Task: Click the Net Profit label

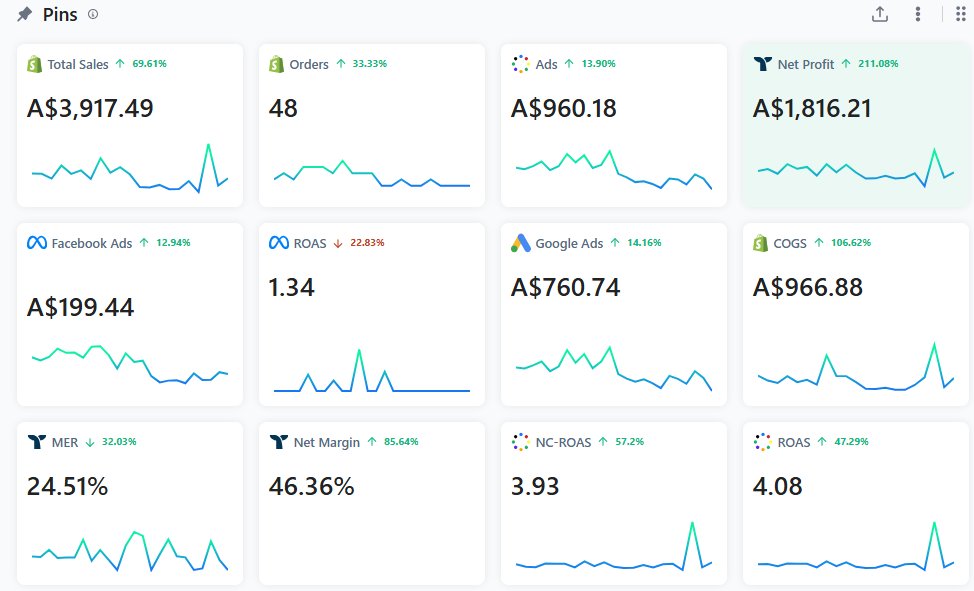Action: (x=806, y=64)
